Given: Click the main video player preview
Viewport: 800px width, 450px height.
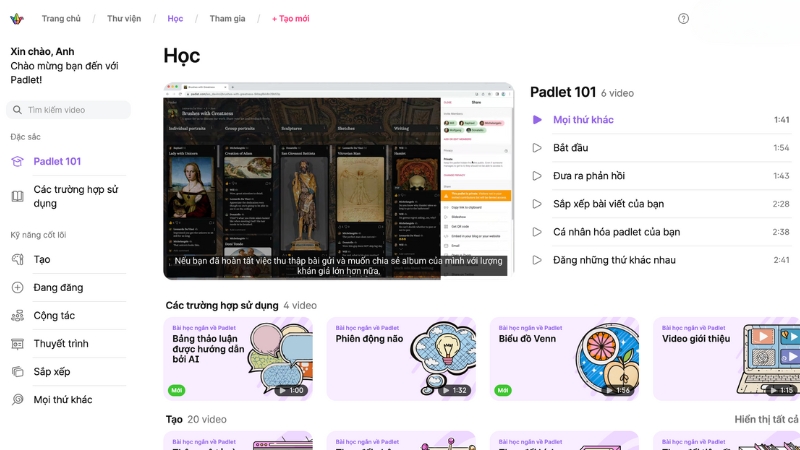Looking at the screenshot, I should click(339, 181).
